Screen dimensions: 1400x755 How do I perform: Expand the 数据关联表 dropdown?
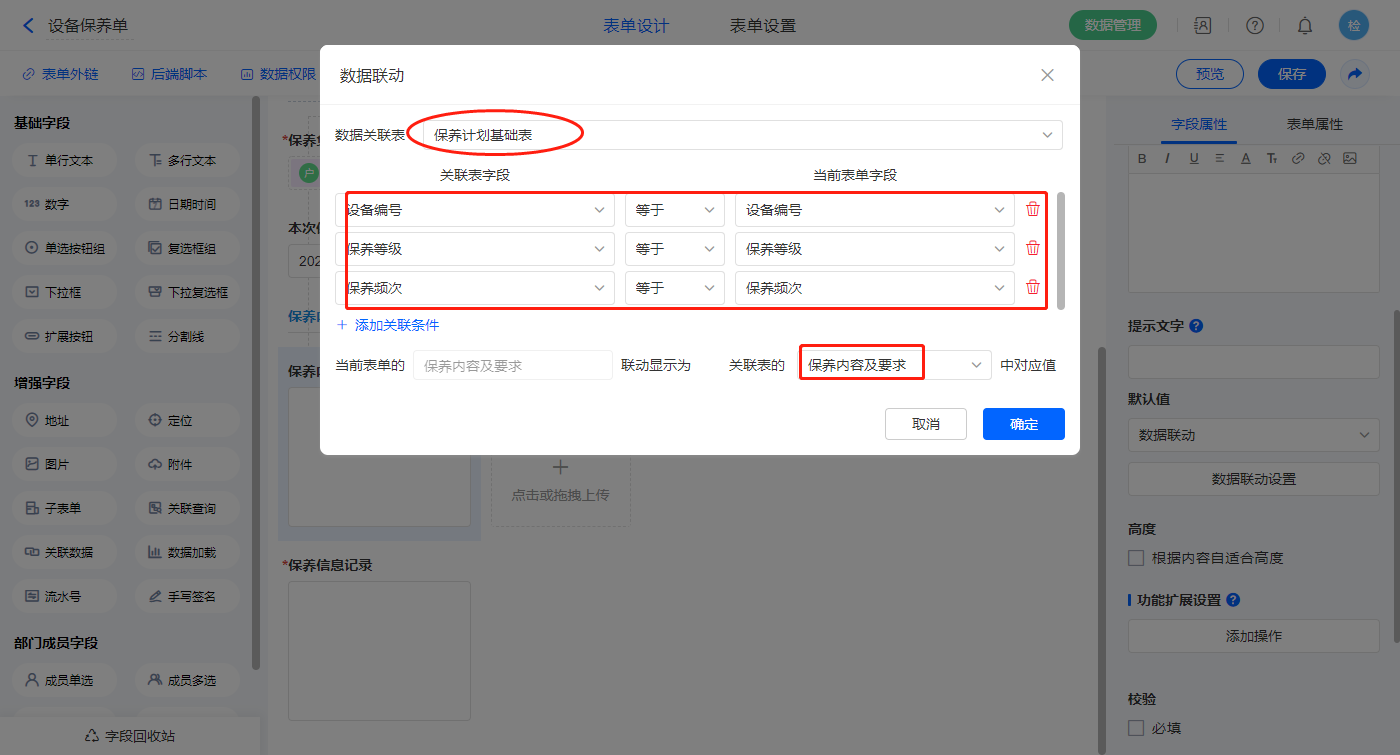[742, 135]
